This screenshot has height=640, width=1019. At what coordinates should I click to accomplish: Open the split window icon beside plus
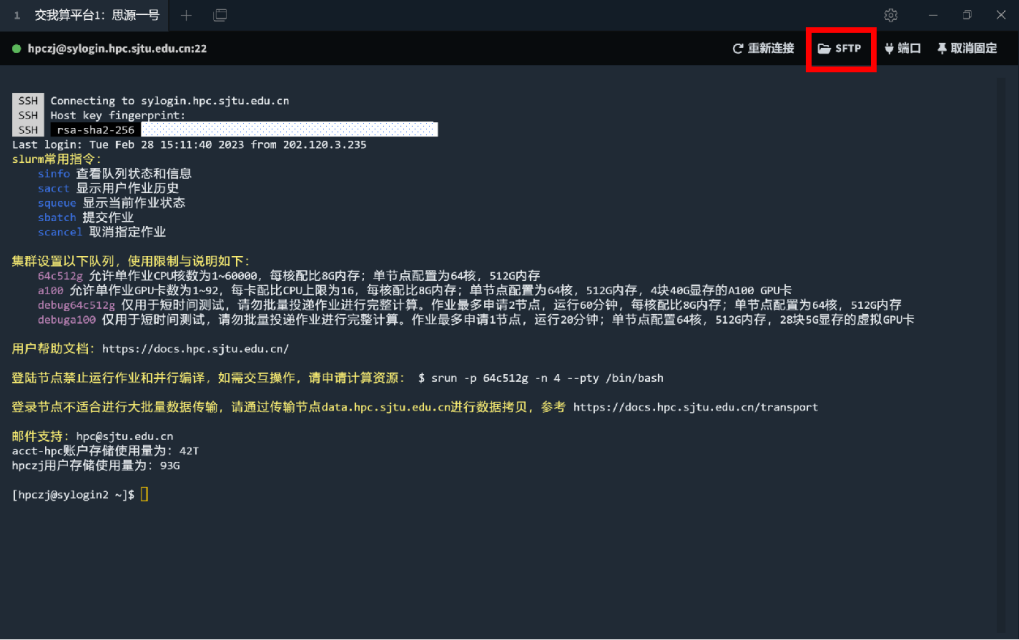[220, 15]
